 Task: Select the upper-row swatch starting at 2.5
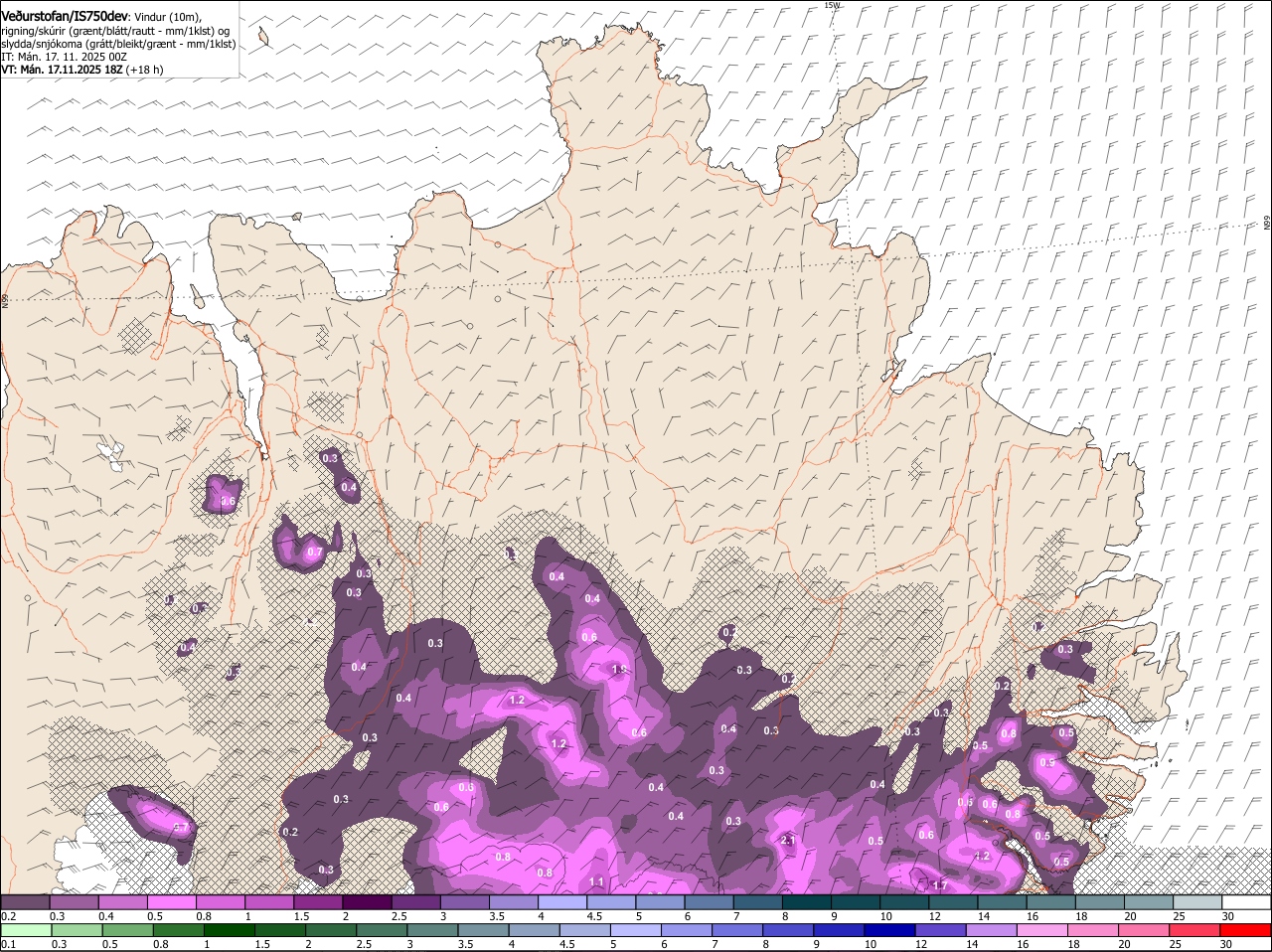tap(415, 902)
